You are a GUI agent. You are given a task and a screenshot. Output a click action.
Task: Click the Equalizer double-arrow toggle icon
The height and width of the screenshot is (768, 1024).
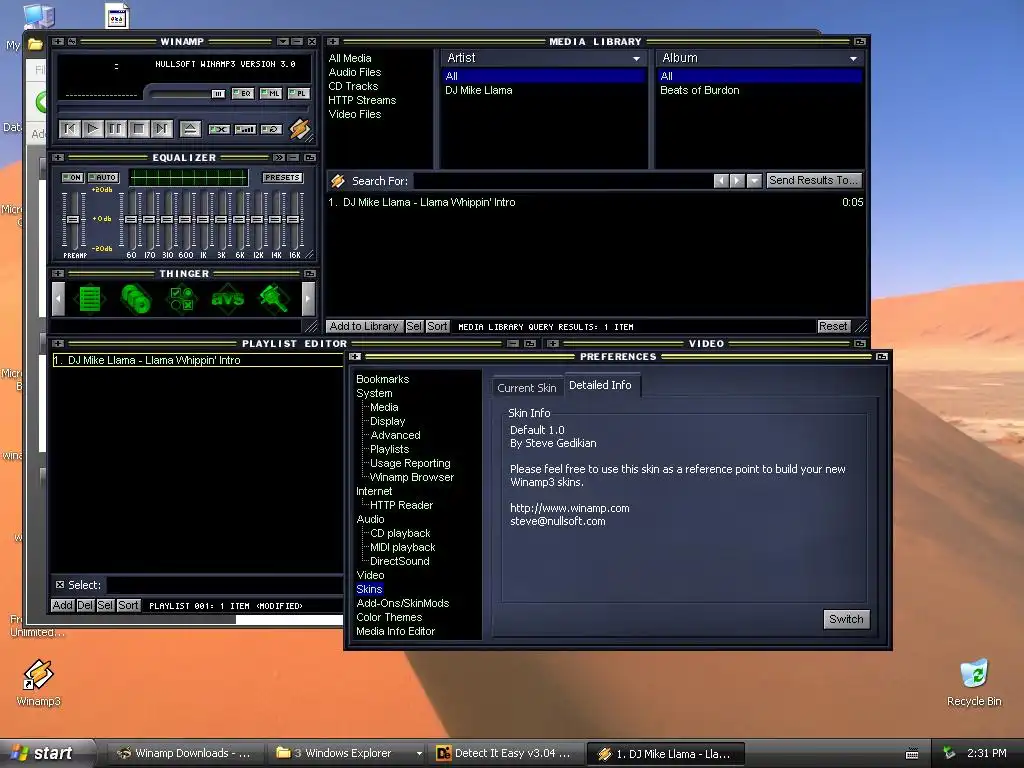coord(279,157)
